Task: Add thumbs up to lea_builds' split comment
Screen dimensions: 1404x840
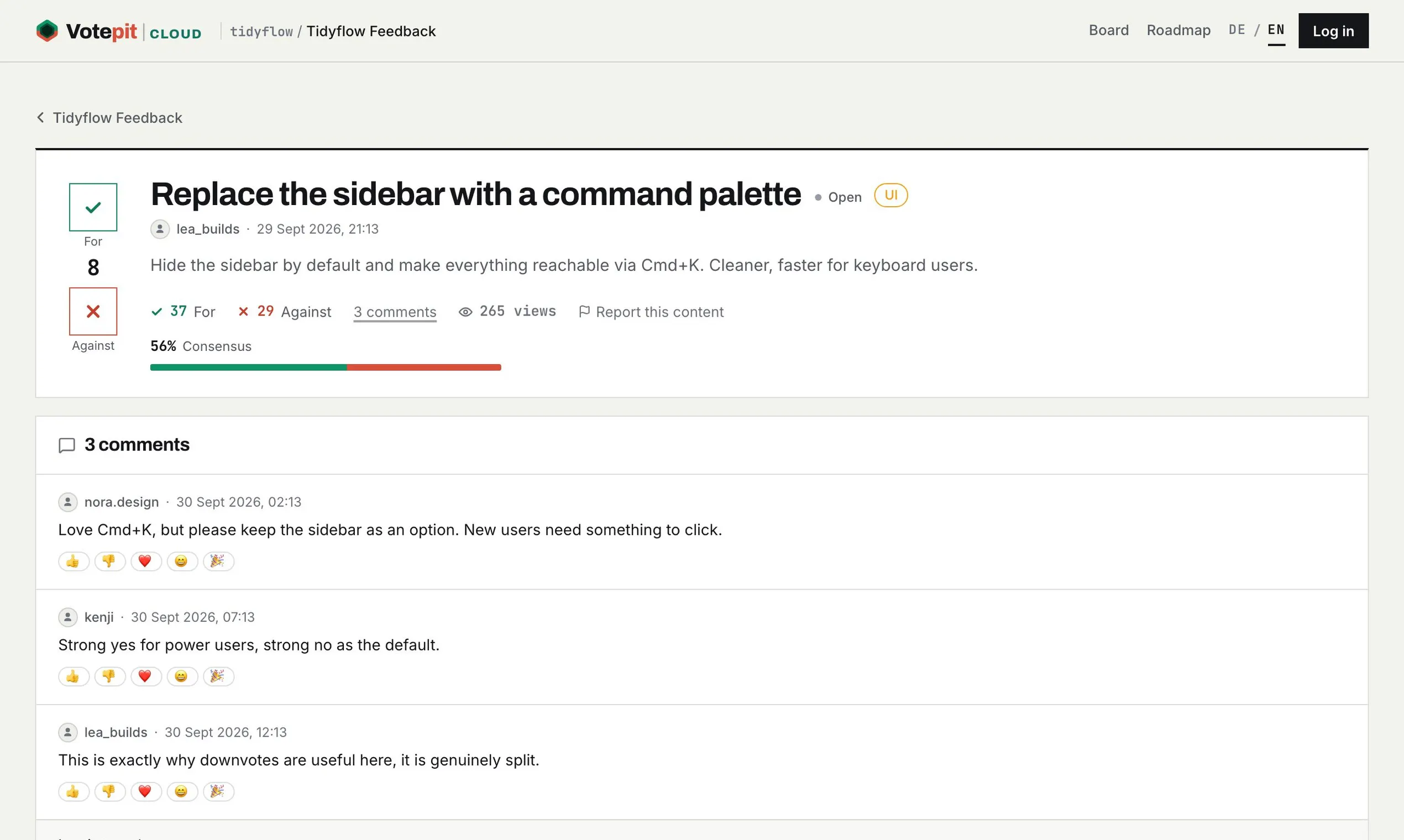Action: tap(74, 792)
